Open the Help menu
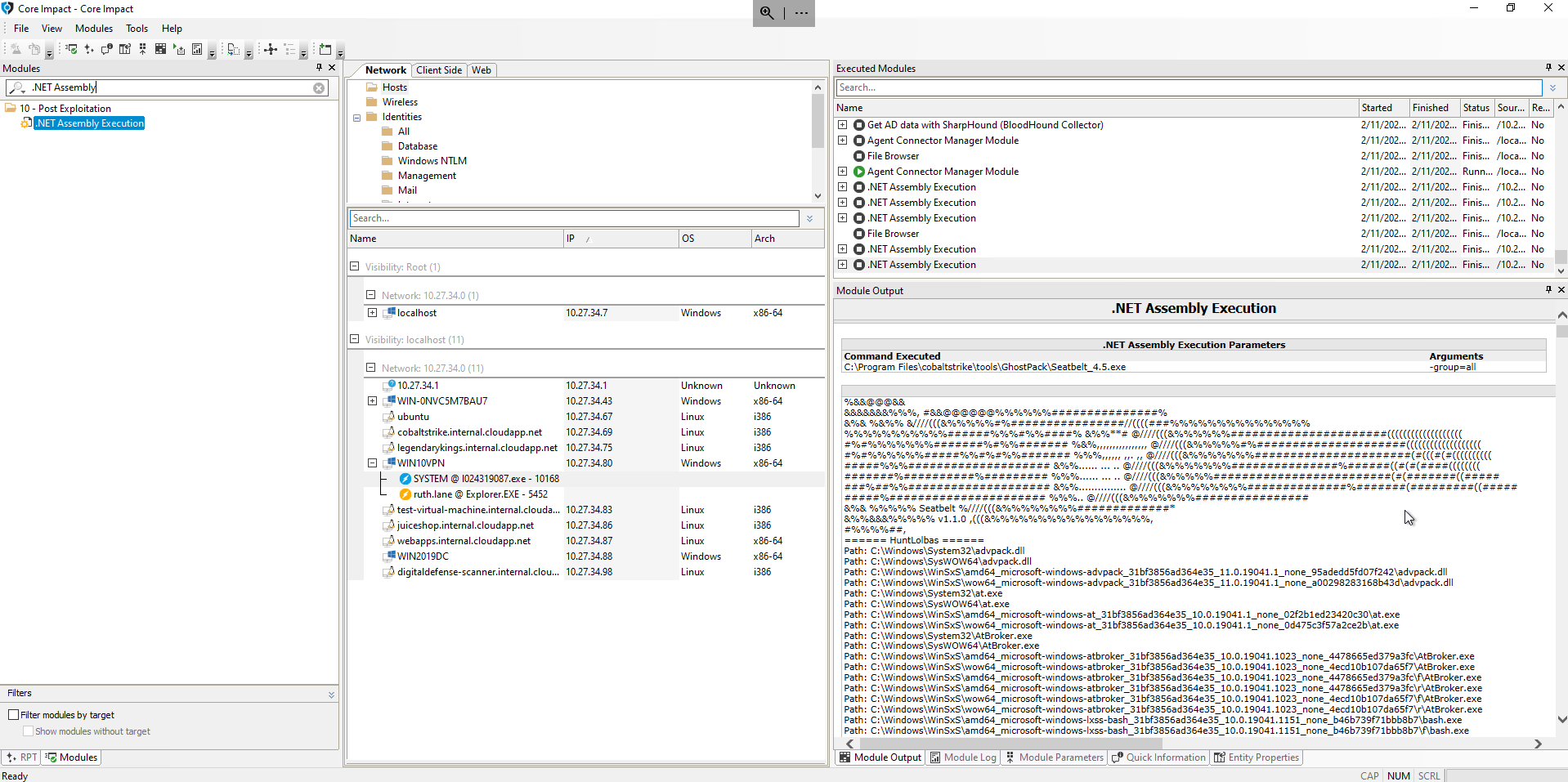Image resolution: width=1568 pixels, height=782 pixels. click(x=172, y=28)
